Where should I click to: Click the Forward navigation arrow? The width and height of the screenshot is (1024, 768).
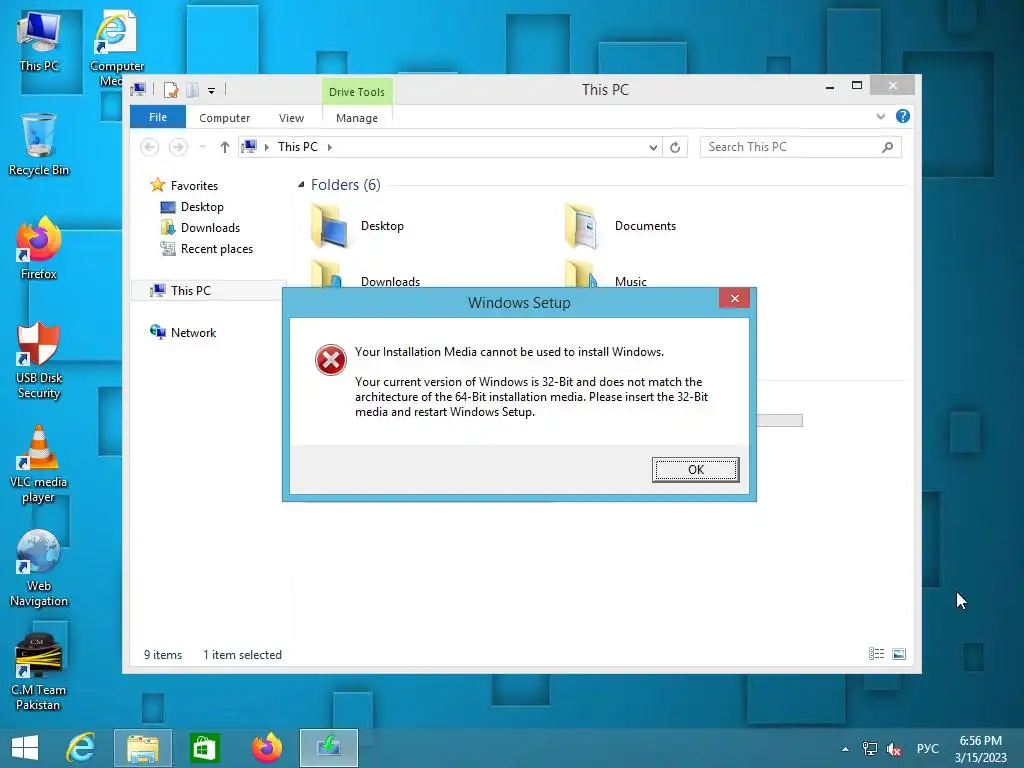[x=178, y=147]
